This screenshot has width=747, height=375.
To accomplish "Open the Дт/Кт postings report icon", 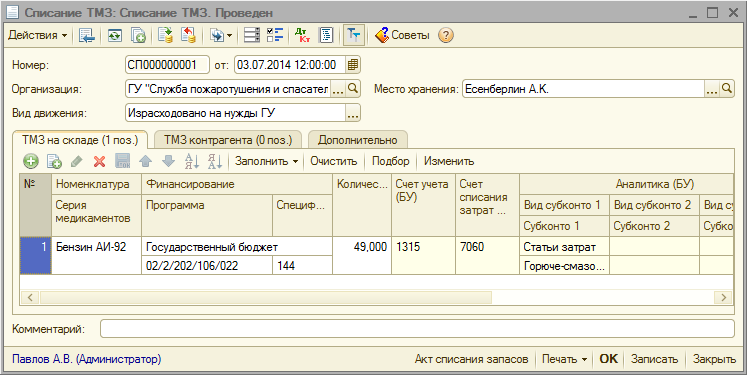I will click(x=302, y=35).
